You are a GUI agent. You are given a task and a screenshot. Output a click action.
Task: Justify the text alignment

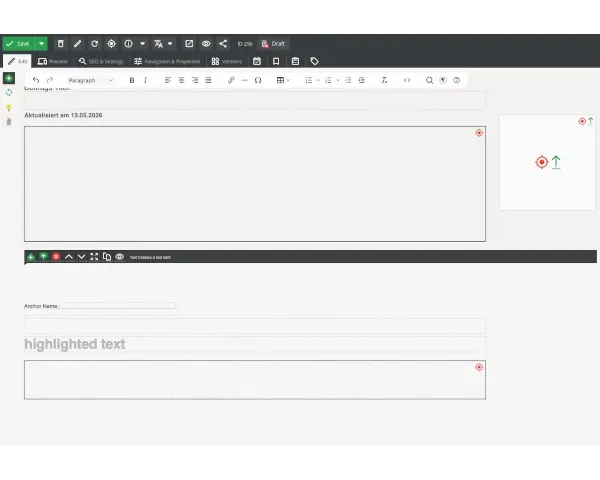[x=209, y=80]
